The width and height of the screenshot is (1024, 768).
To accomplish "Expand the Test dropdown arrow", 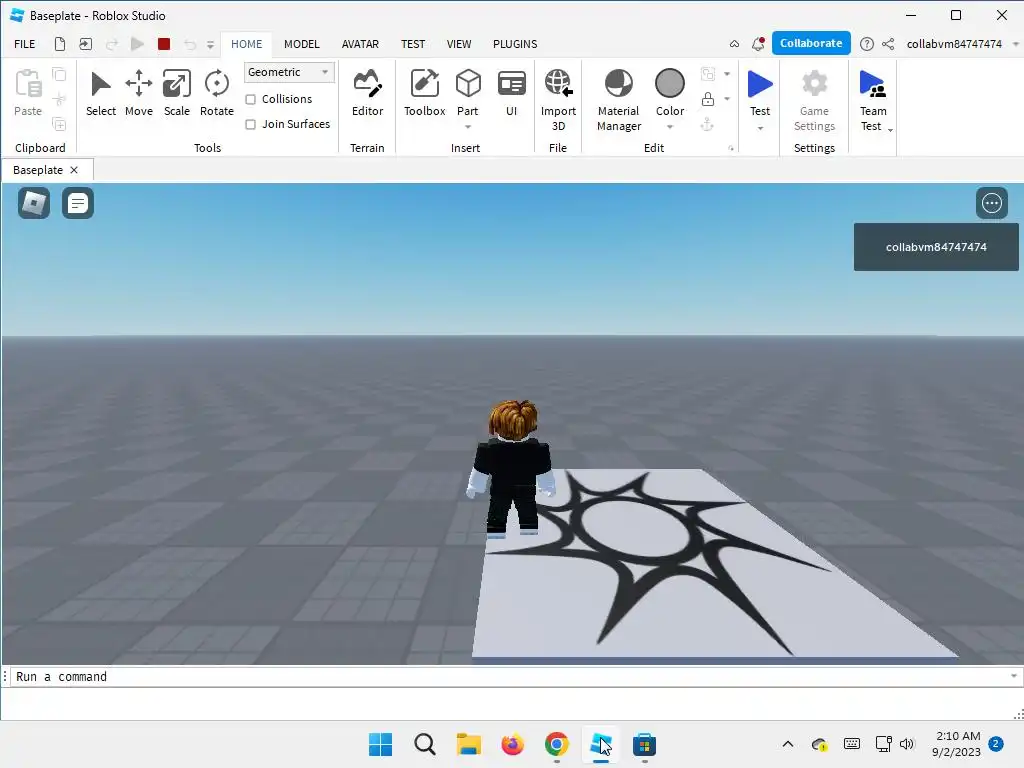I will (x=760, y=128).
